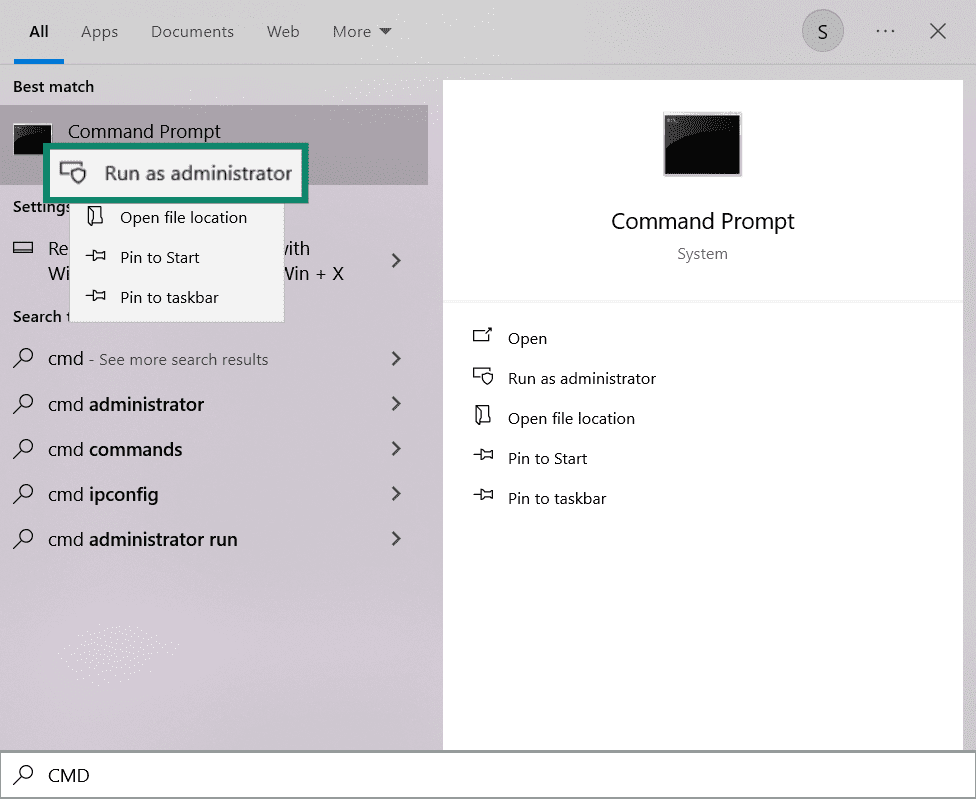976x799 pixels.
Task: Select the Command Prompt app icon
Action: coord(33,138)
